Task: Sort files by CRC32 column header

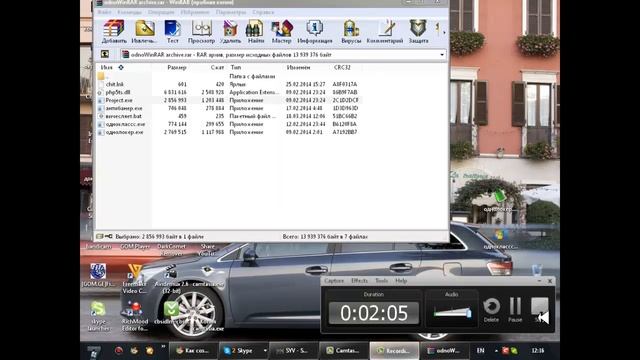Action: (x=342, y=67)
